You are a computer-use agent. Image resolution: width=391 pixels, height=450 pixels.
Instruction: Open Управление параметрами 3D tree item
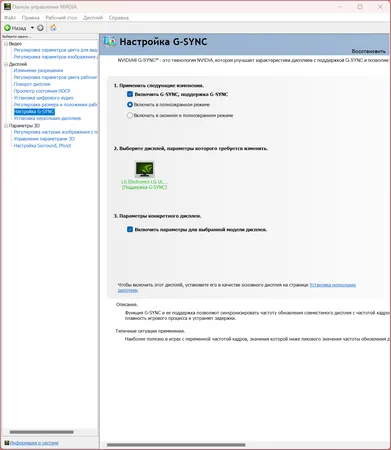coord(44,139)
